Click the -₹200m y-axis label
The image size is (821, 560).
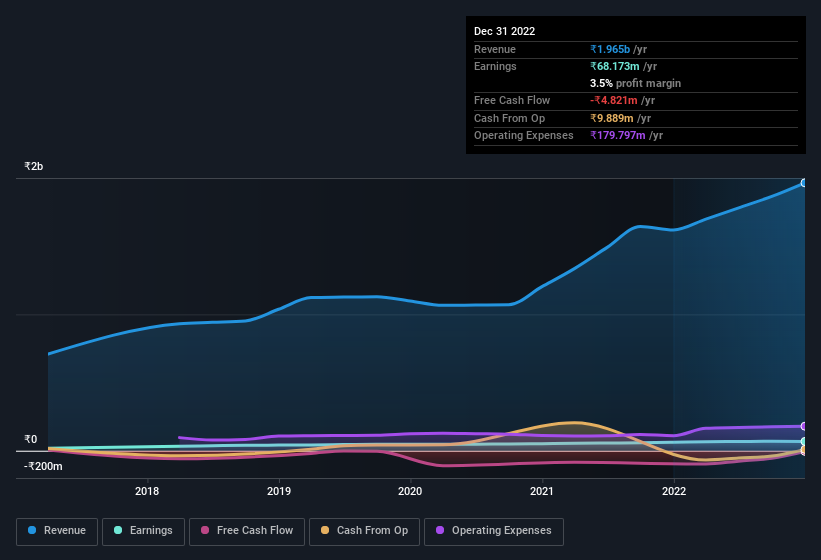pyautogui.click(x=43, y=466)
